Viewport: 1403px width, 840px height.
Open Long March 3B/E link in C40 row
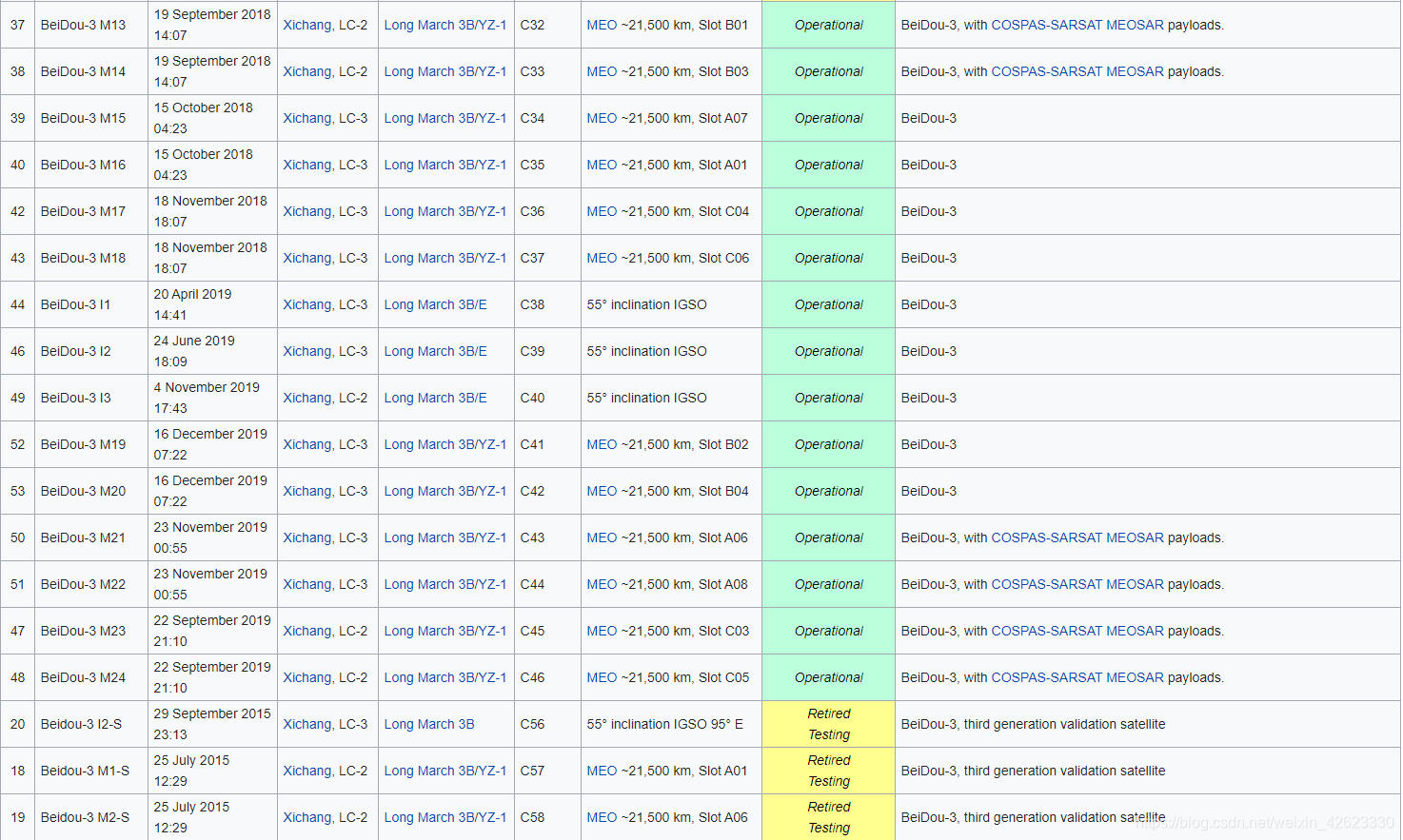tap(435, 398)
